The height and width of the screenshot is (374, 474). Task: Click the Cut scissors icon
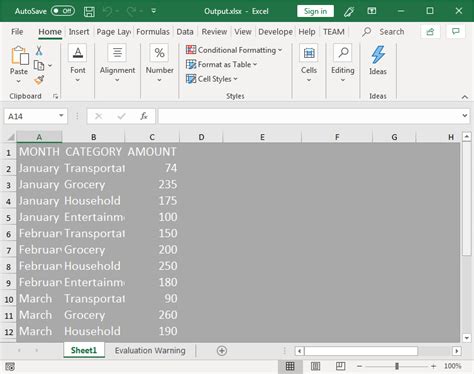pyautogui.click(x=39, y=51)
